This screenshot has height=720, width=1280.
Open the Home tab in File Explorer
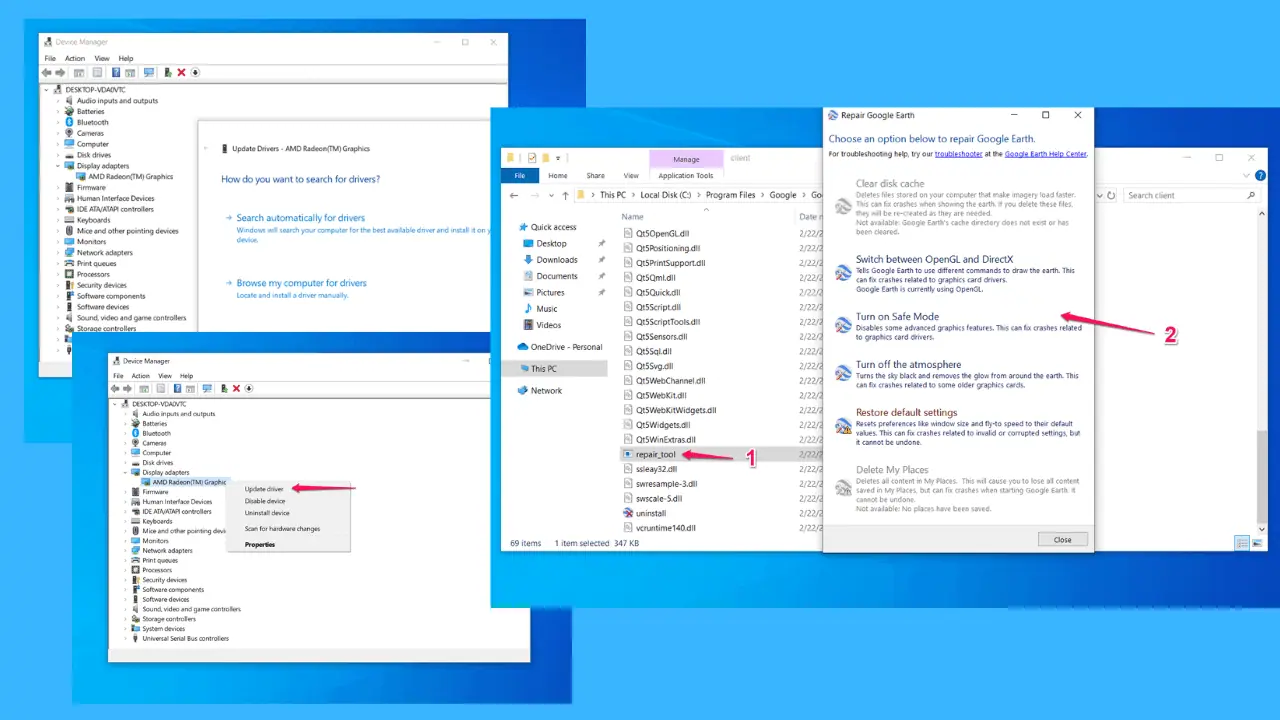pos(558,176)
